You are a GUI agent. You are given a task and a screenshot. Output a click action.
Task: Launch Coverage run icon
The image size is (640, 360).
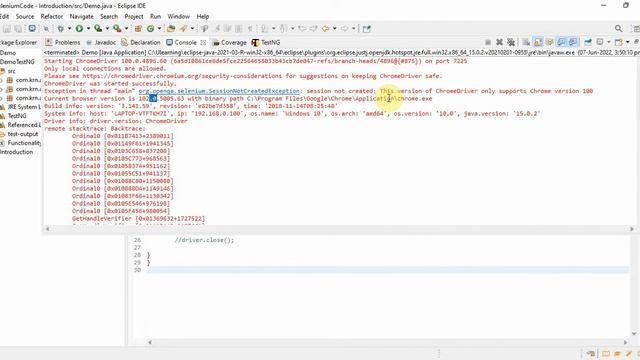point(98,29)
